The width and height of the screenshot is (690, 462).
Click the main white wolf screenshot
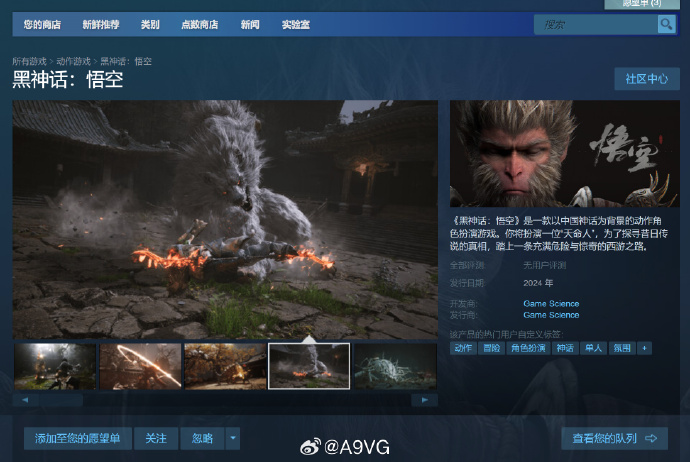point(225,220)
